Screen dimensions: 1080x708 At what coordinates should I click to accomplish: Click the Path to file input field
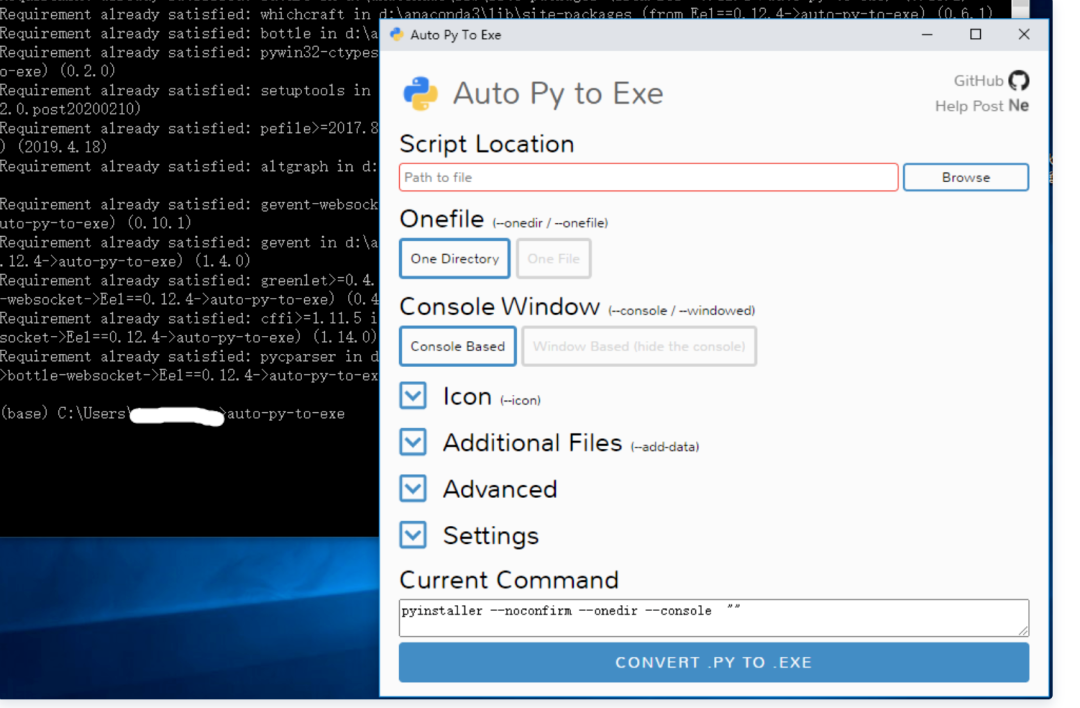click(x=648, y=177)
